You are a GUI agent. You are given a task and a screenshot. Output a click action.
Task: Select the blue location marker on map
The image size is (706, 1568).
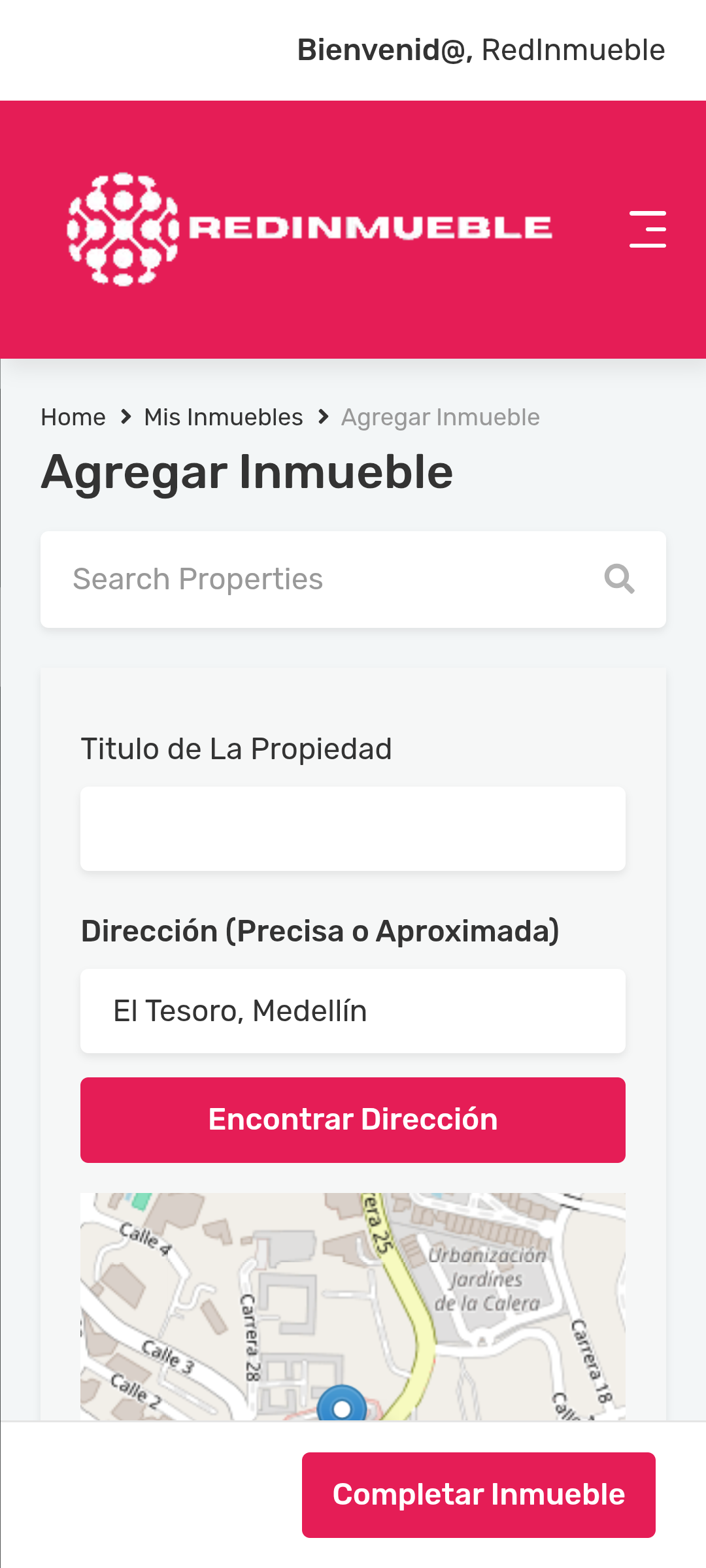[341, 1406]
